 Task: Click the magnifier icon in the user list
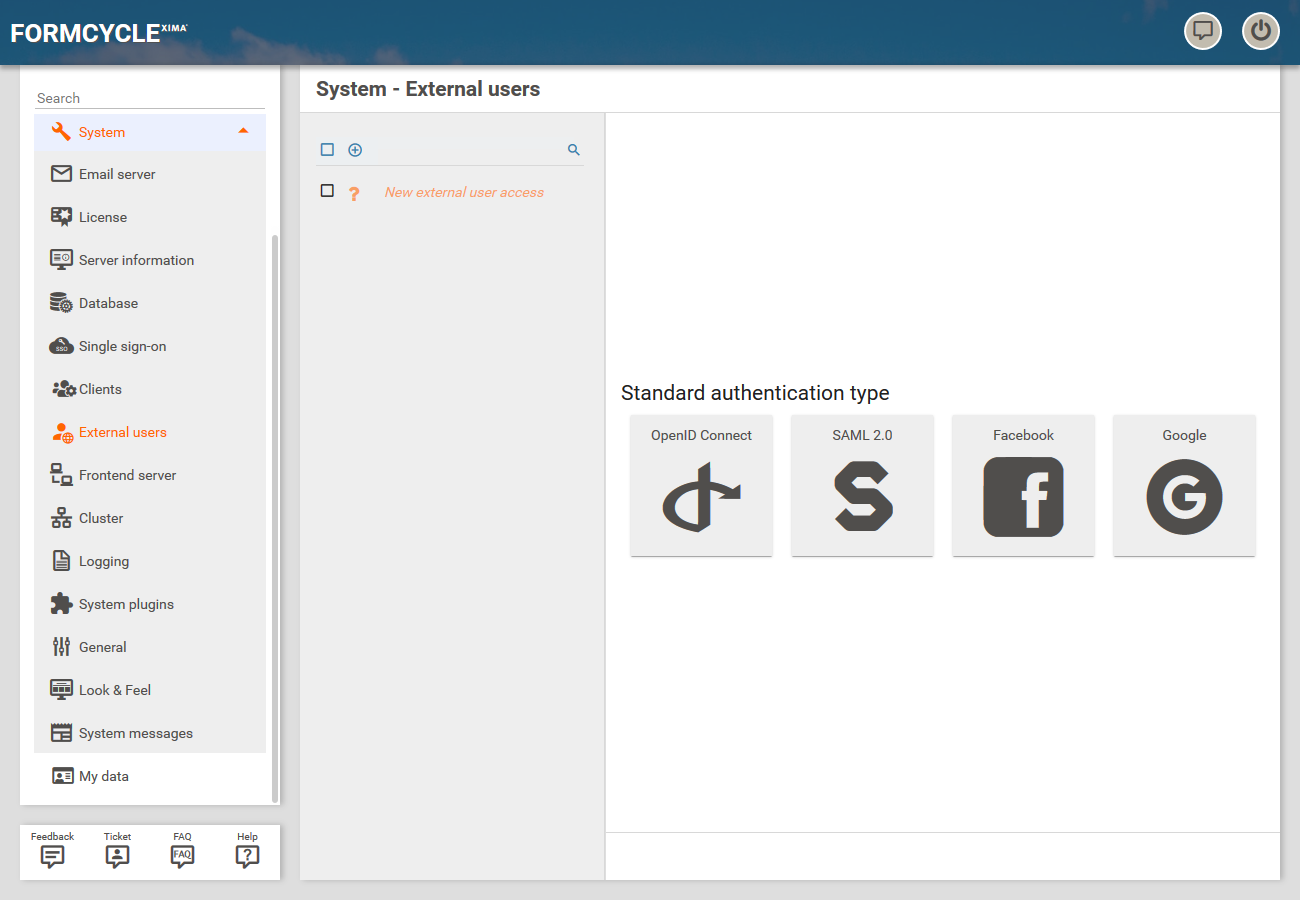tap(574, 150)
